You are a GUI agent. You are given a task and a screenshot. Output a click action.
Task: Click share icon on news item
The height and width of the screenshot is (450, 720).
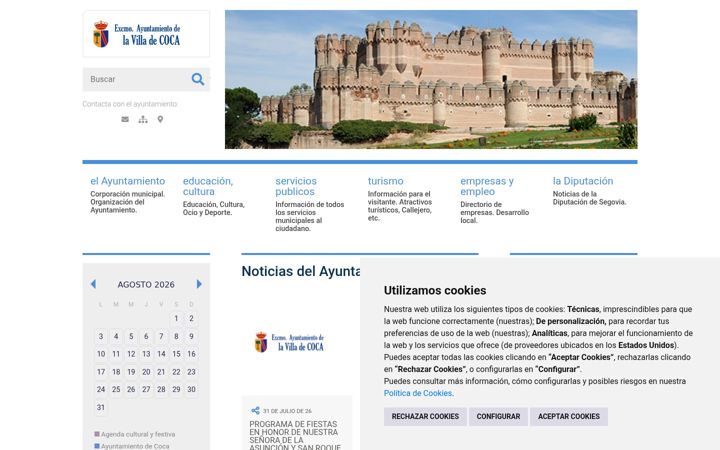pyautogui.click(x=255, y=411)
